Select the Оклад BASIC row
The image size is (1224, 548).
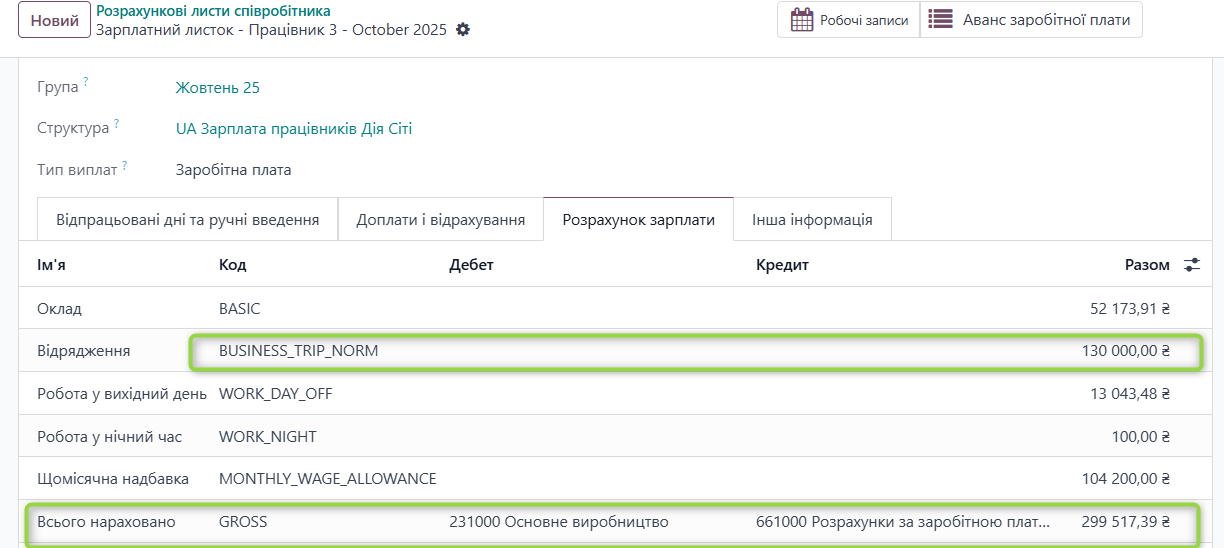(240, 309)
